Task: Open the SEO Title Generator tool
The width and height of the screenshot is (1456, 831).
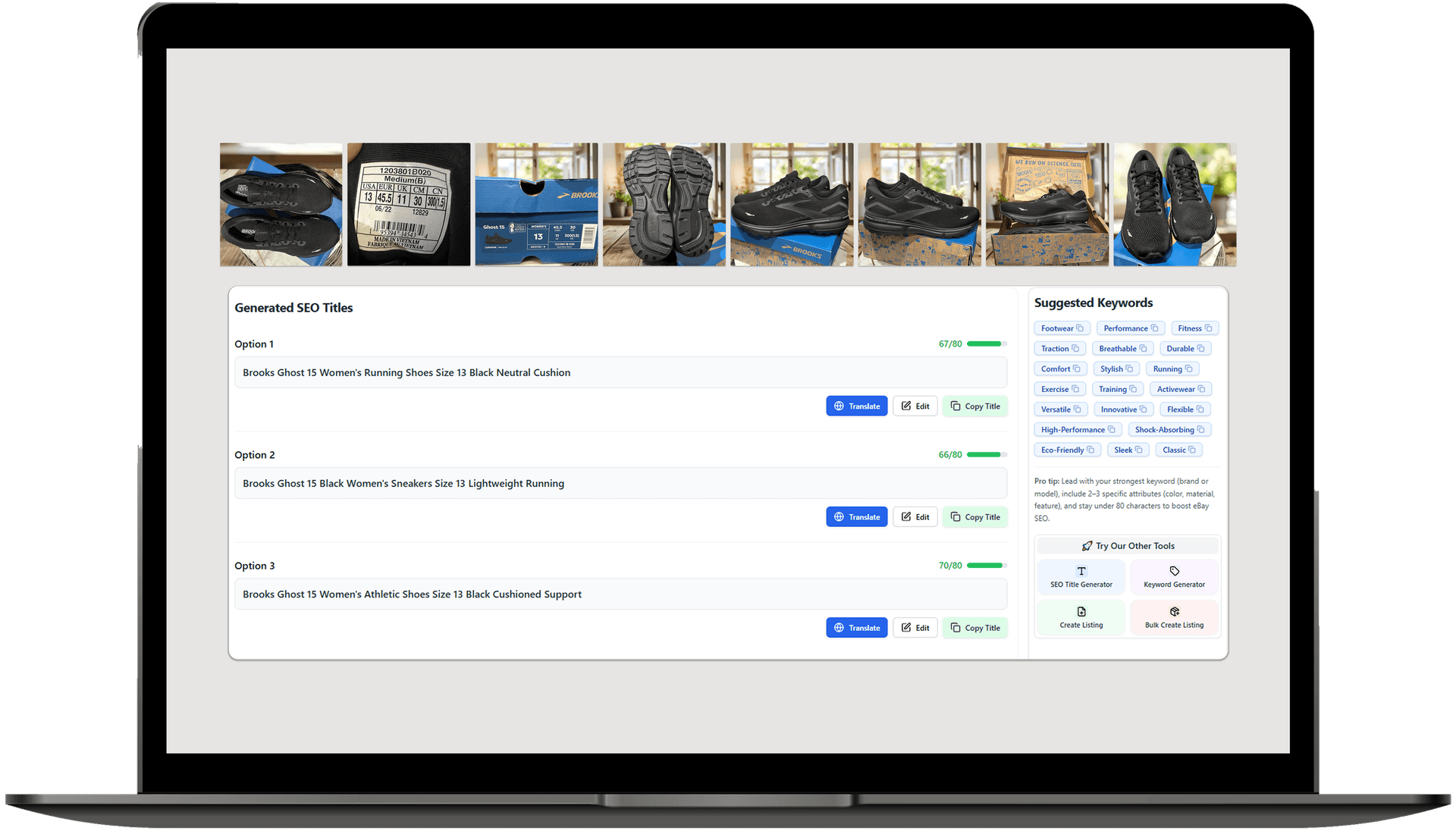Action: tap(1081, 577)
